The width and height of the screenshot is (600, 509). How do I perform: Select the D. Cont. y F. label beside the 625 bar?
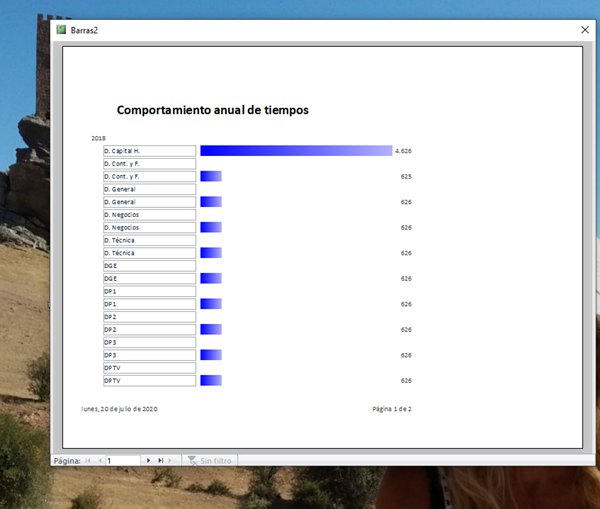coord(150,176)
